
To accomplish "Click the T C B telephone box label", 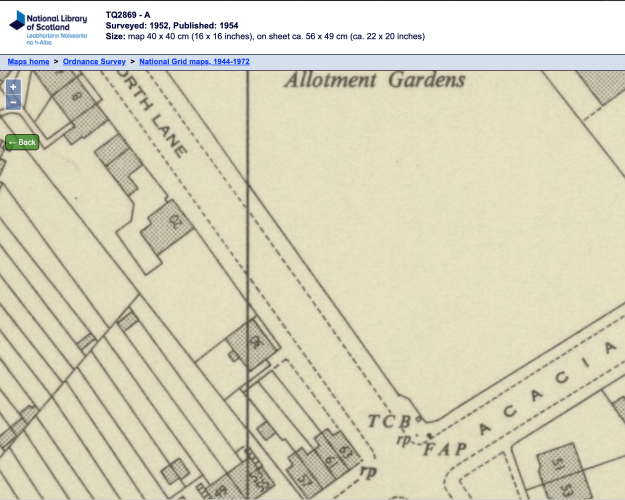I will click(x=390, y=421).
